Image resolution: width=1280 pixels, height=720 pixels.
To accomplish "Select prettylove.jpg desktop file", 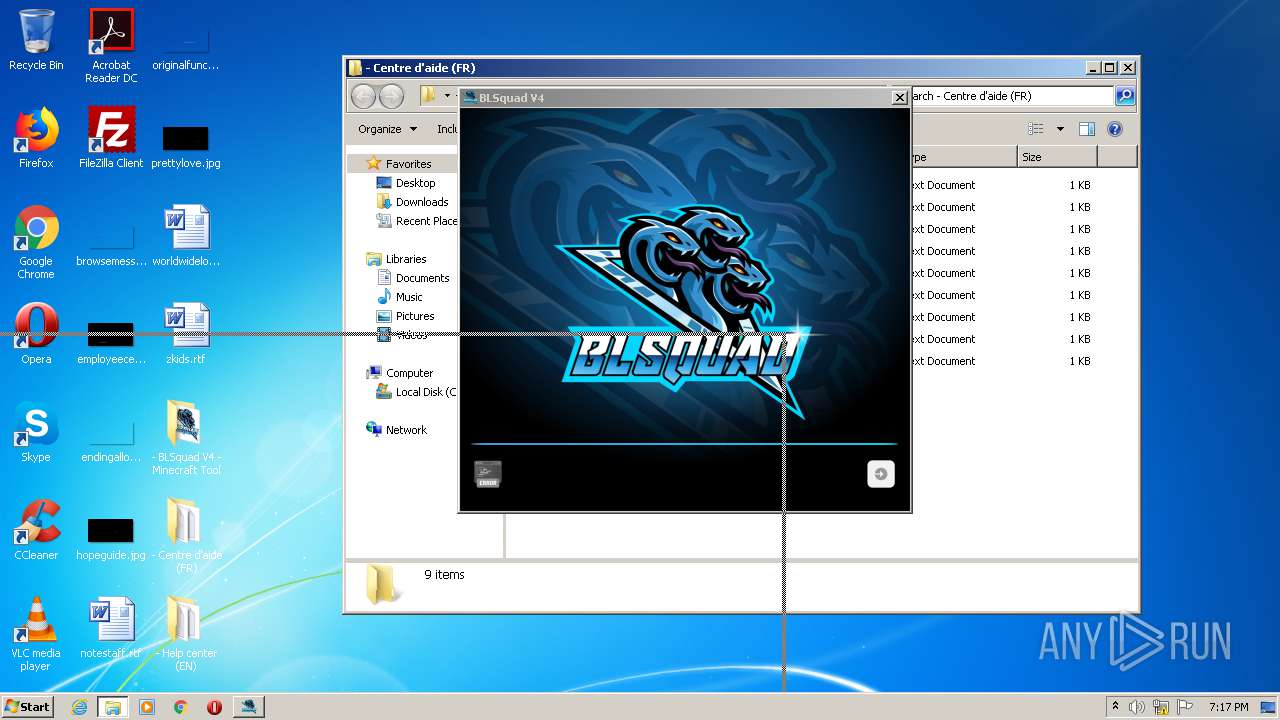I will point(186,146).
